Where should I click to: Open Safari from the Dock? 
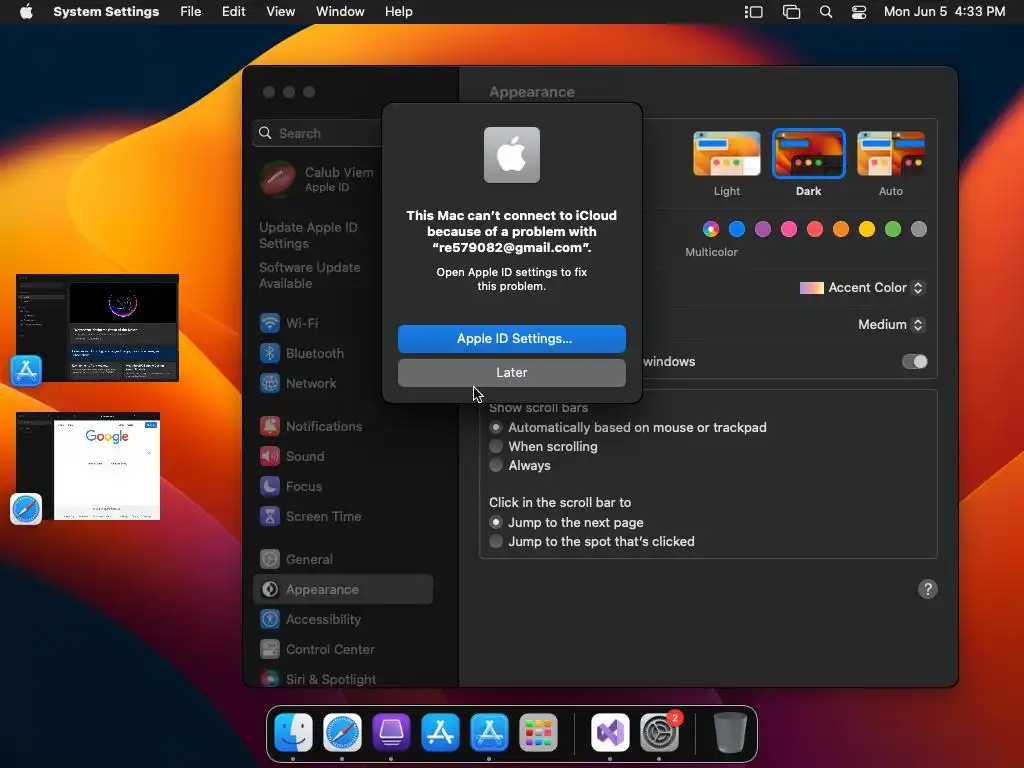pos(342,732)
